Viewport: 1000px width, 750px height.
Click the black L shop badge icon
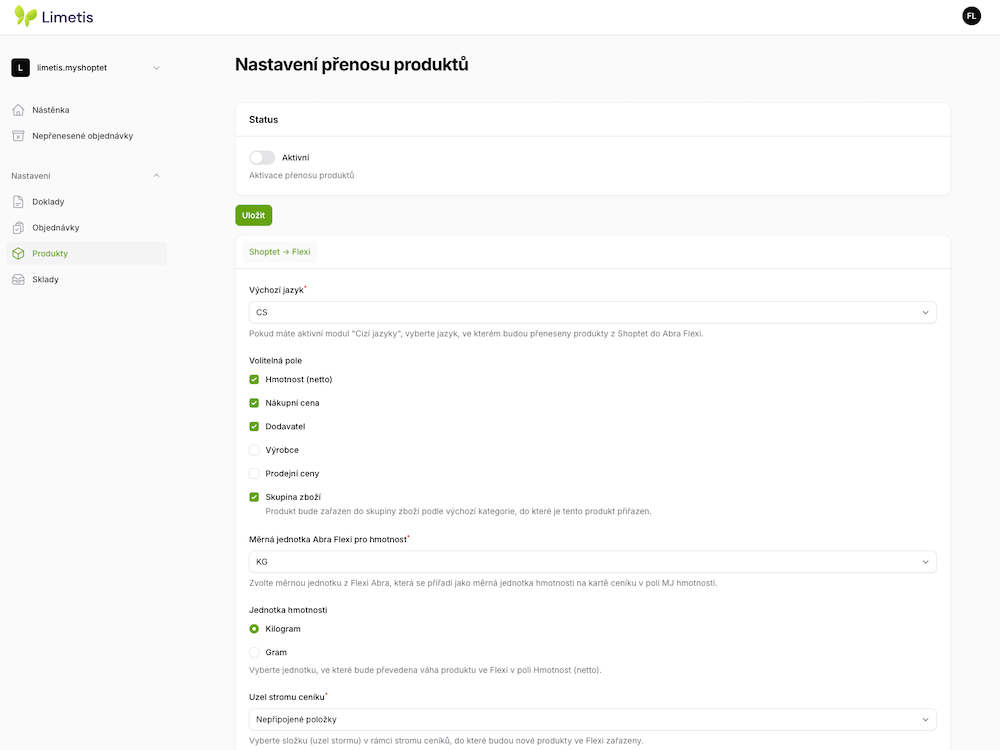(20, 68)
